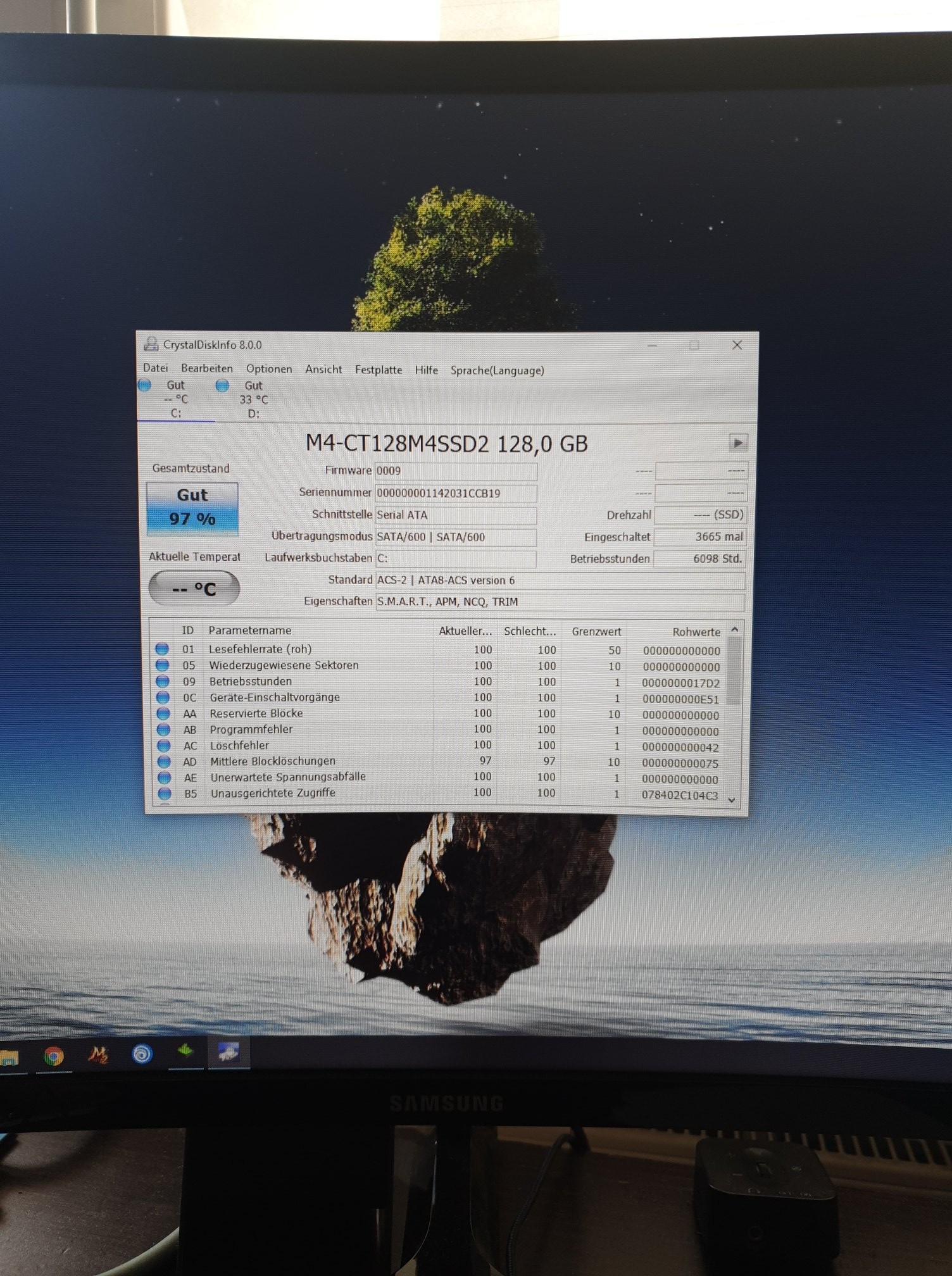
Task: Open Google Chrome from the taskbar
Action: tap(54, 1056)
